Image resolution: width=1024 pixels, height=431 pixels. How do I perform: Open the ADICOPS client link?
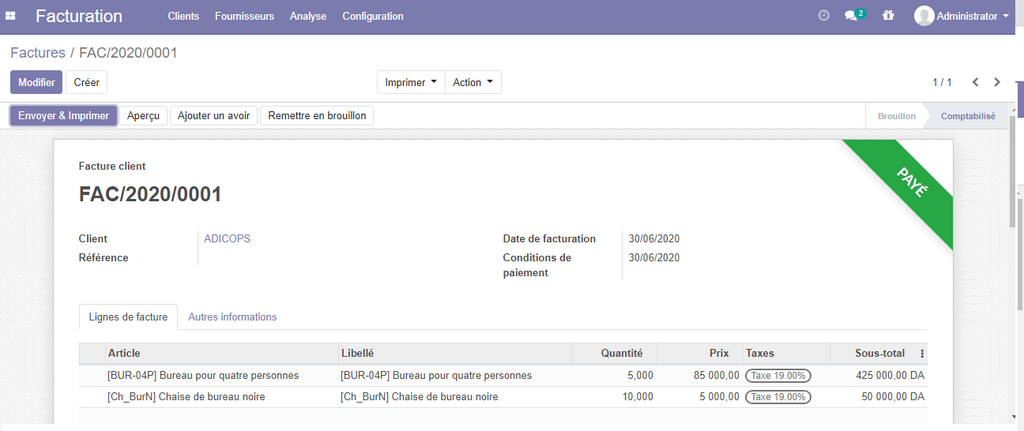click(228, 239)
